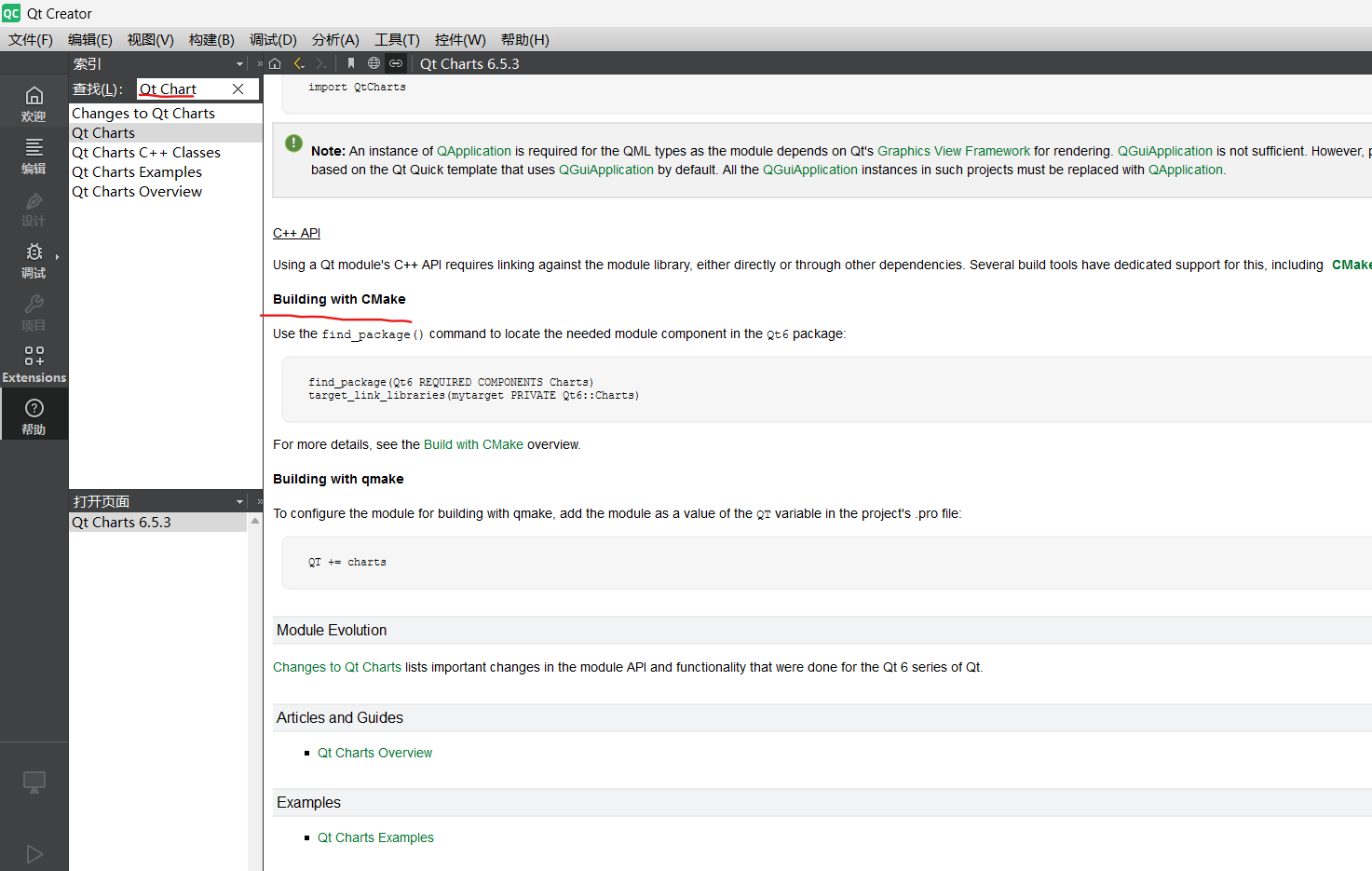Expand debug mode submenu arrow
1372x871 pixels.
58,256
